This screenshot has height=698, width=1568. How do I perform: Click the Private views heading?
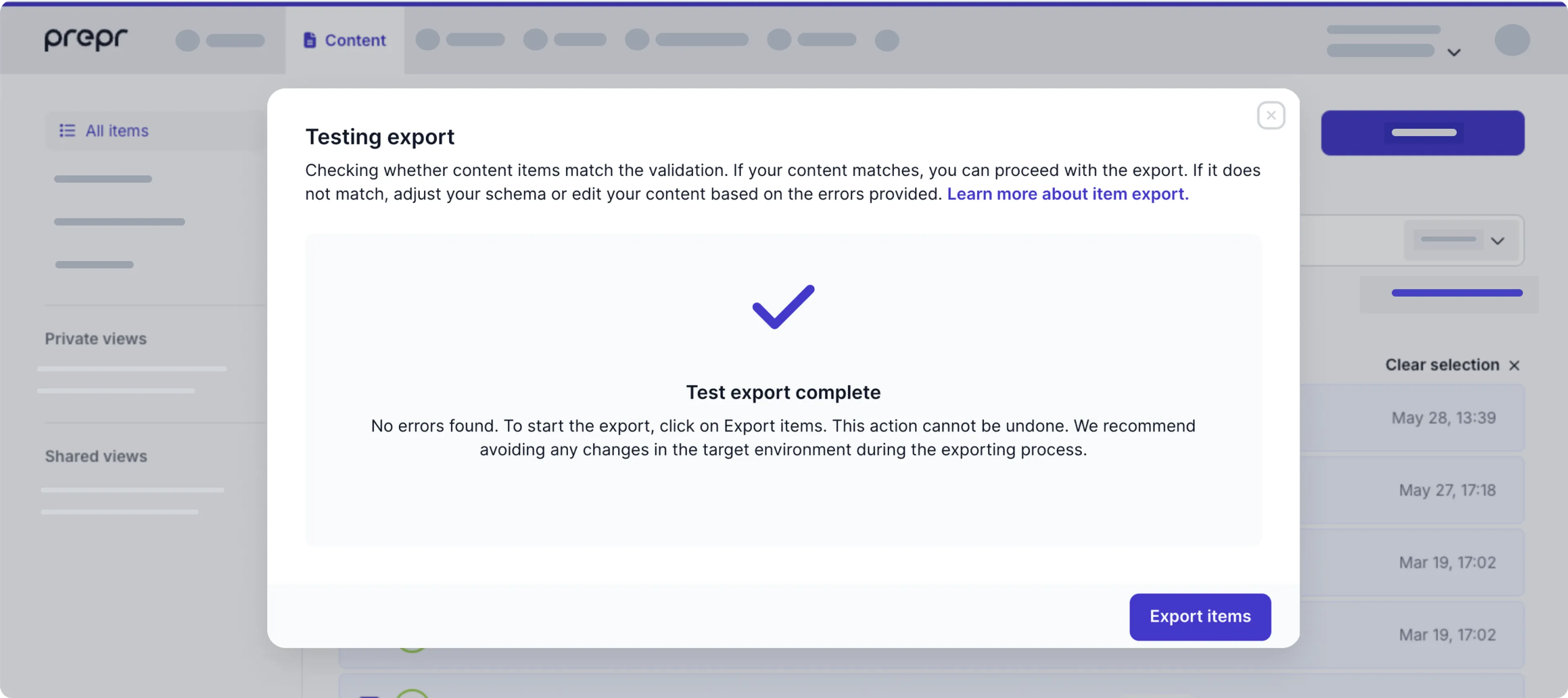tap(96, 338)
